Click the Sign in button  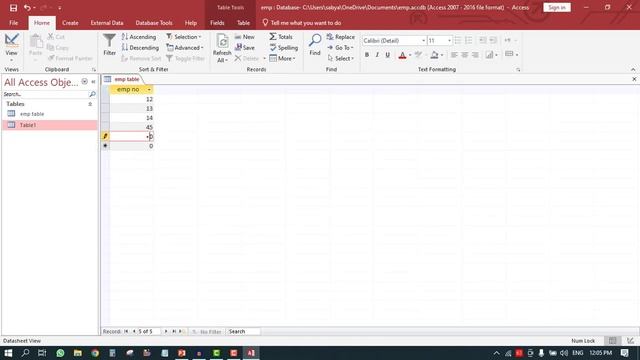coord(557,7)
